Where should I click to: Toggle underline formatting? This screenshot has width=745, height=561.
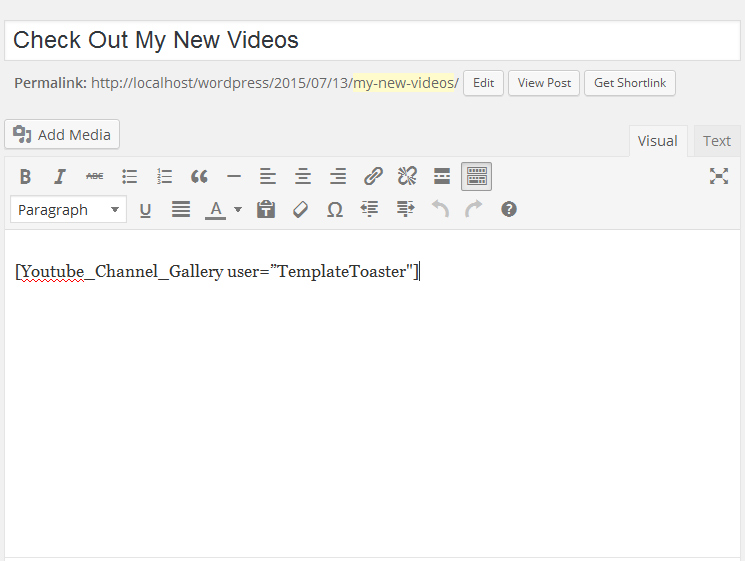145,210
